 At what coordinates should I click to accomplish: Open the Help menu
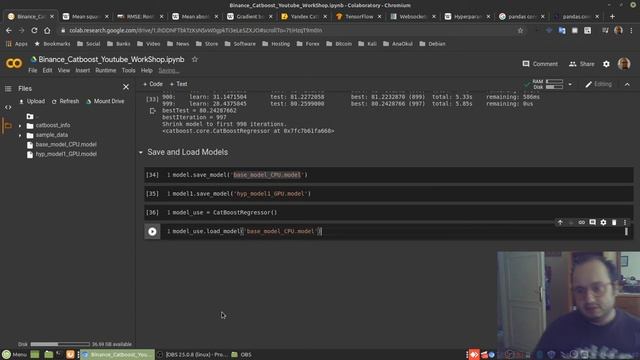pyautogui.click(x=147, y=71)
